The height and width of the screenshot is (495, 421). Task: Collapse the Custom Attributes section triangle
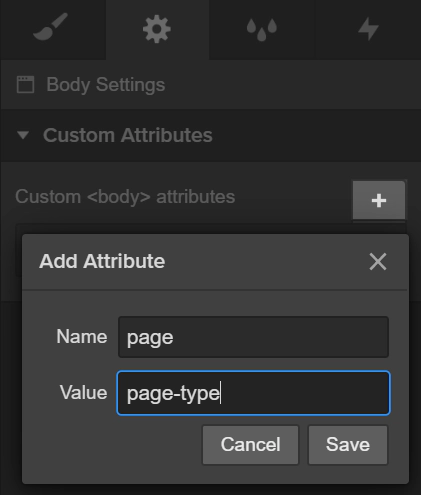coord(23,135)
